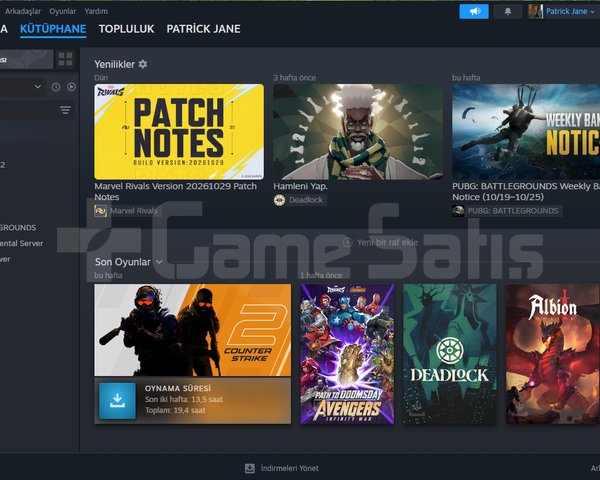The width and height of the screenshot is (600, 480).
Task: Click the blue download button for Counter-Strike 2
Action: coord(117,400)
